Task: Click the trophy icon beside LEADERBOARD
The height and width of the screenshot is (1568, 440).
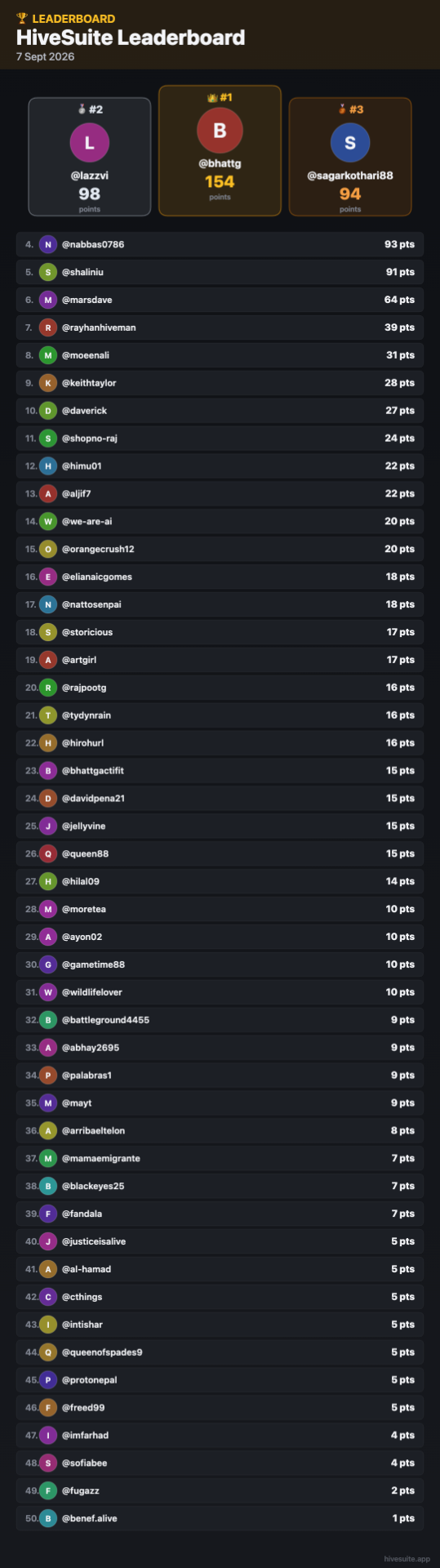Action: pos(22,18)
